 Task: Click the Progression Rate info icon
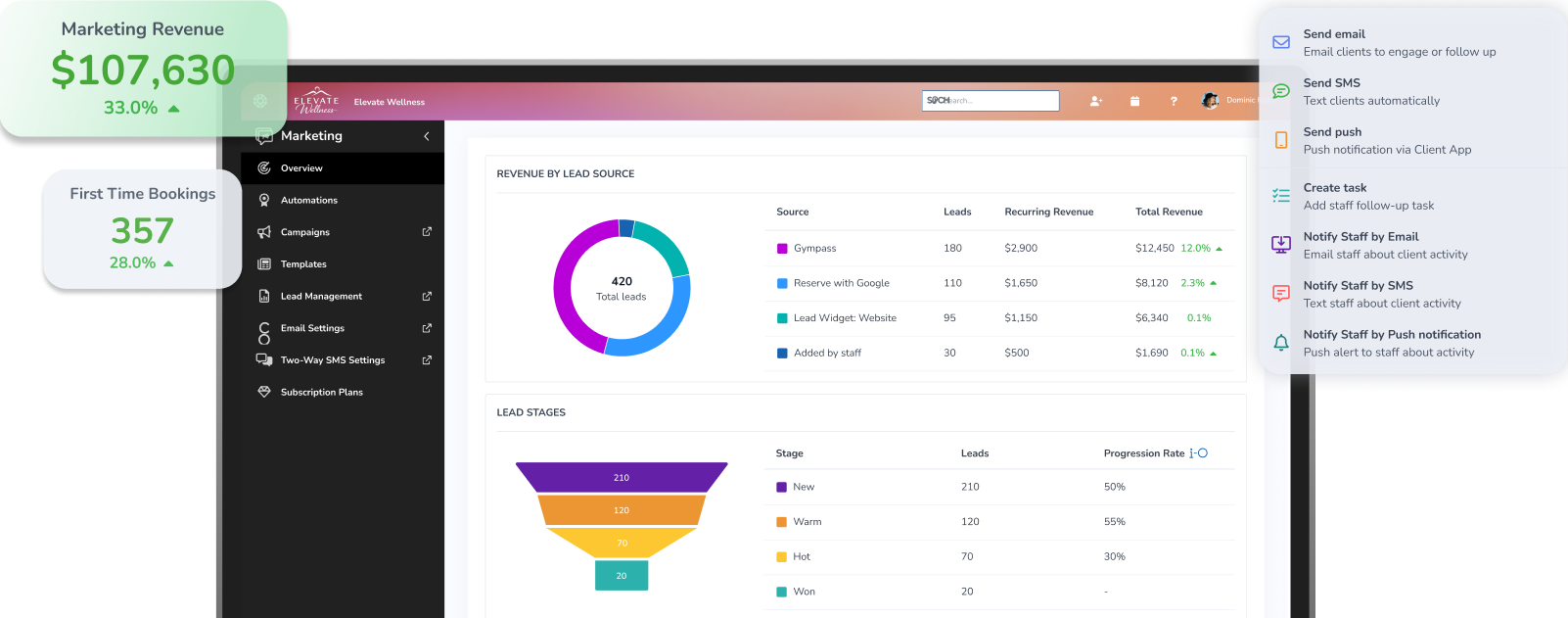point(1199,453)
